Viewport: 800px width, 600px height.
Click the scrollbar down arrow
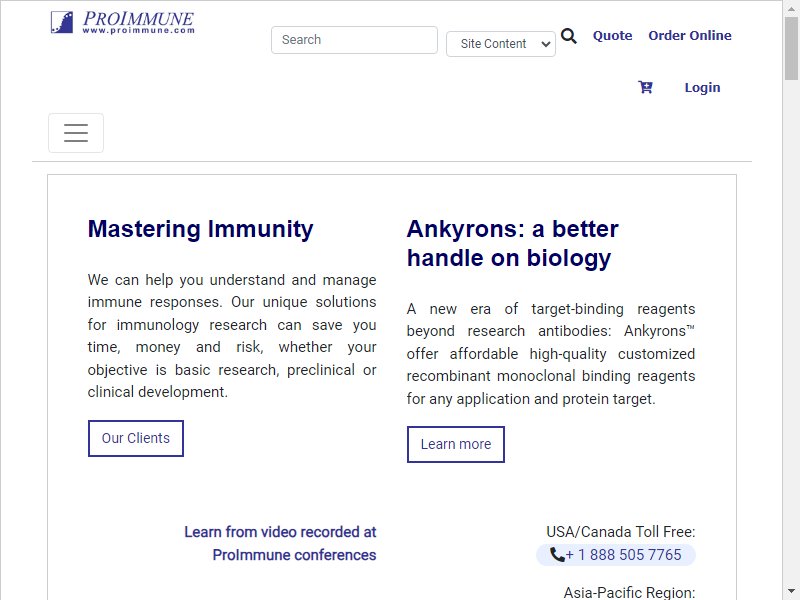[791, 592]
